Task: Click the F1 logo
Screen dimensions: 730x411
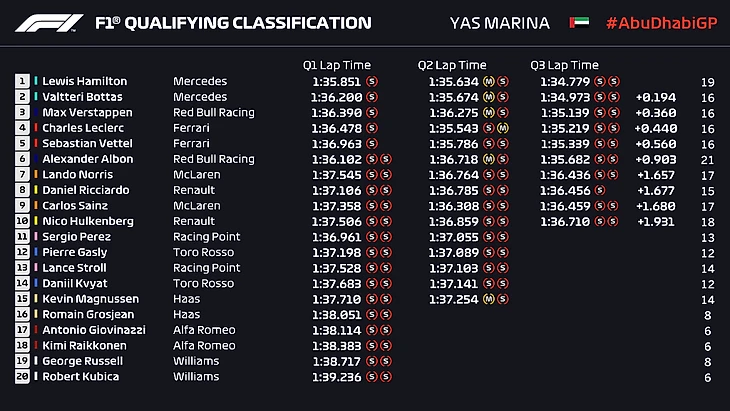Action: click(48, 22)
